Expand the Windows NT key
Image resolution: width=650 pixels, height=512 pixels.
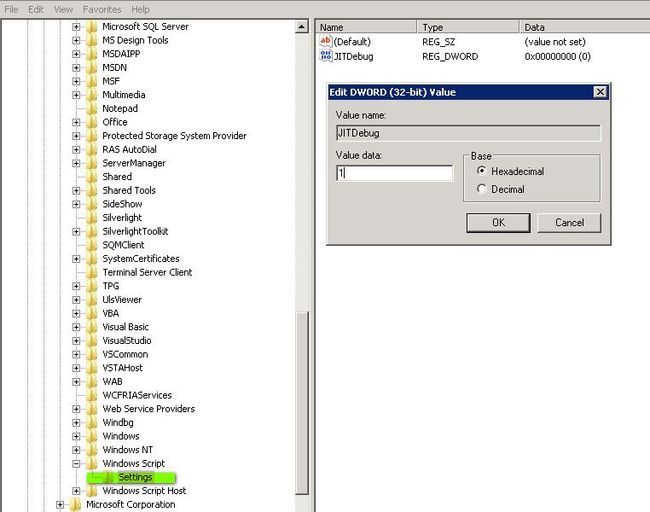pyautogui.click(x=76, y=450)
